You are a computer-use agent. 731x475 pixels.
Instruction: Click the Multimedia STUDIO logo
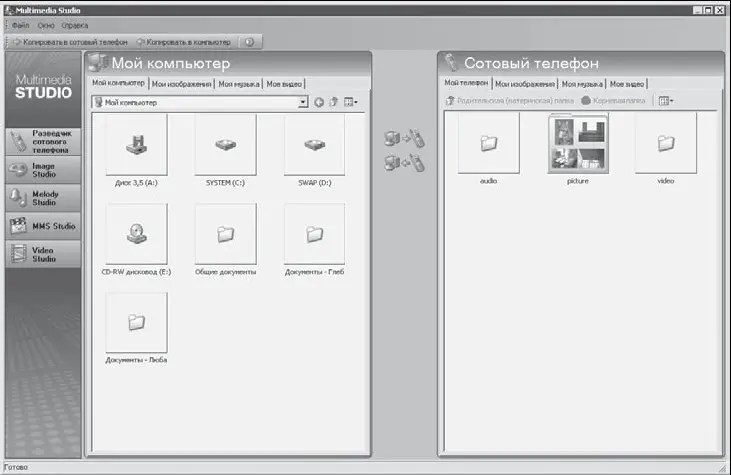pos(43,87)
